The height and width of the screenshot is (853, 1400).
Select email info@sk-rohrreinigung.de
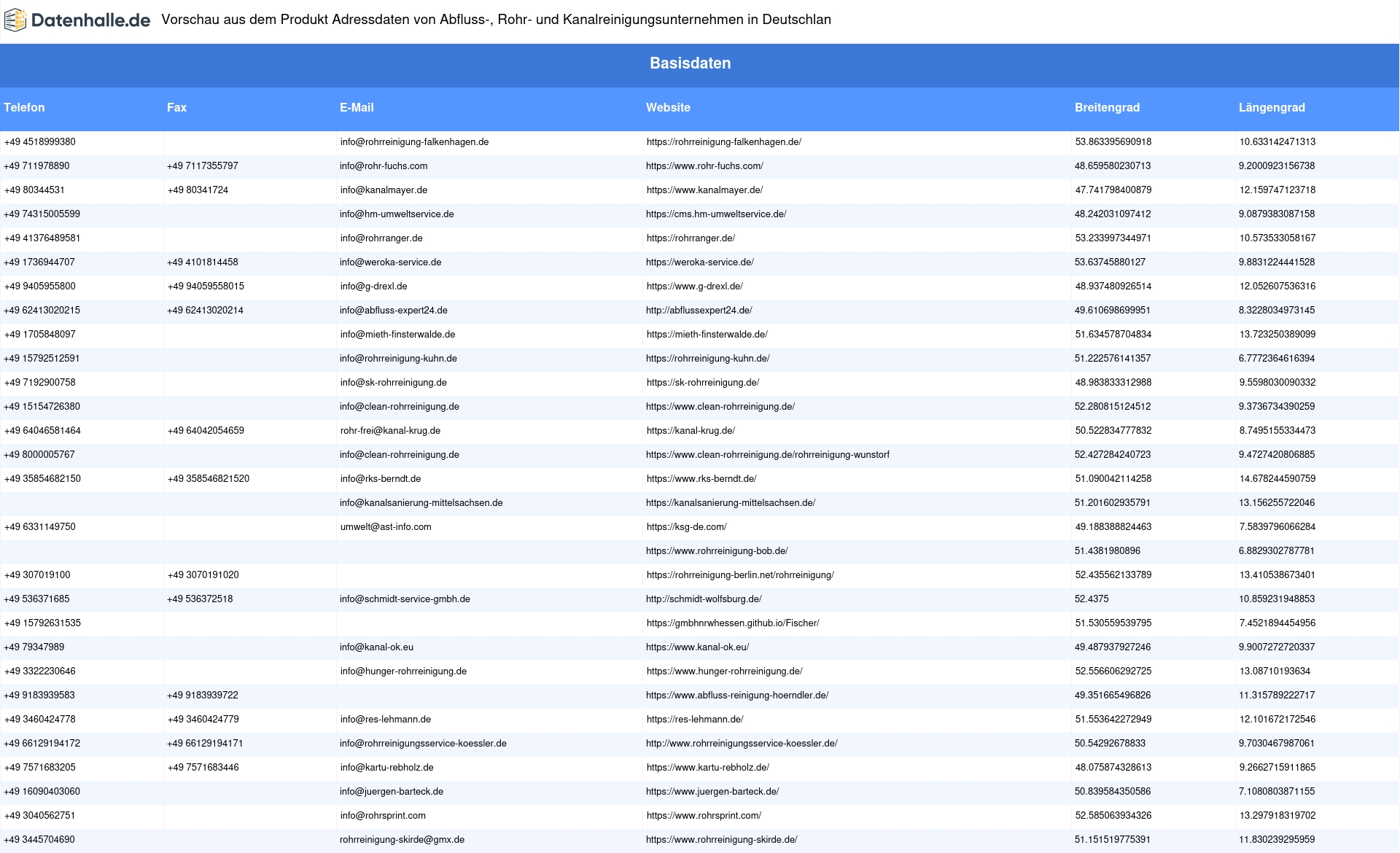coord(393,383)
